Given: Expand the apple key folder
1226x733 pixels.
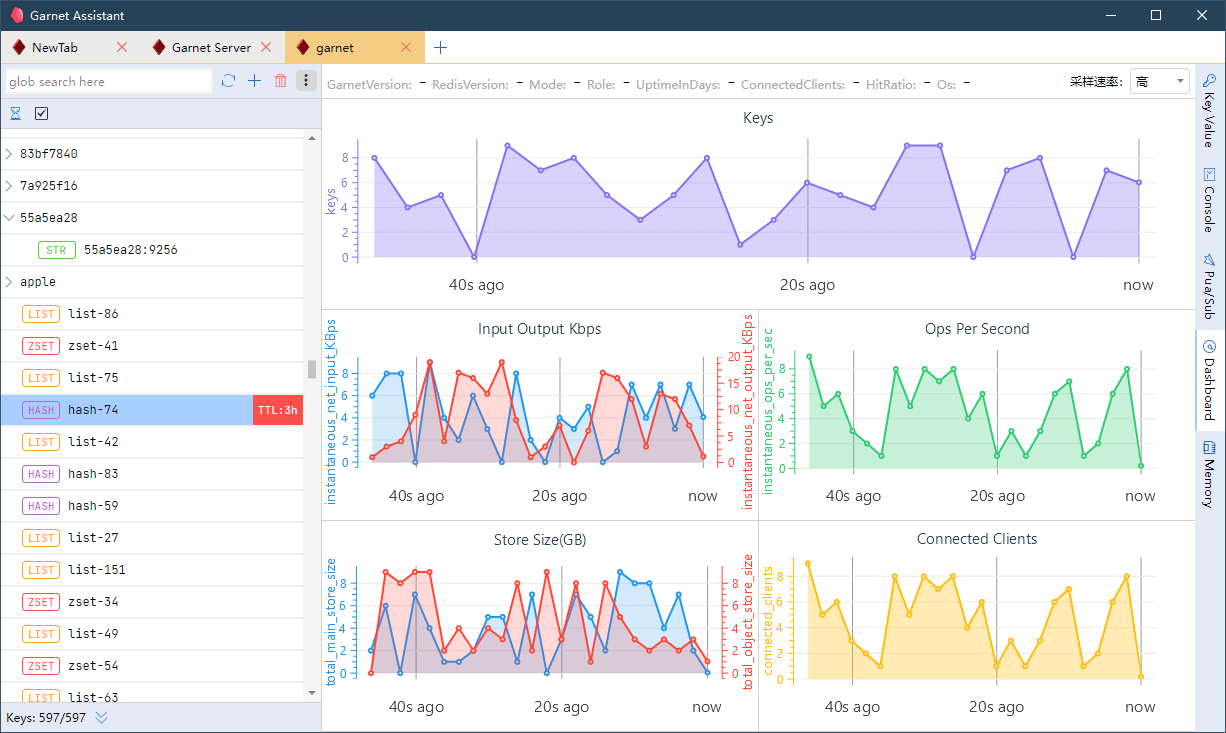Looking at the screenshot, I should [9, 282].
